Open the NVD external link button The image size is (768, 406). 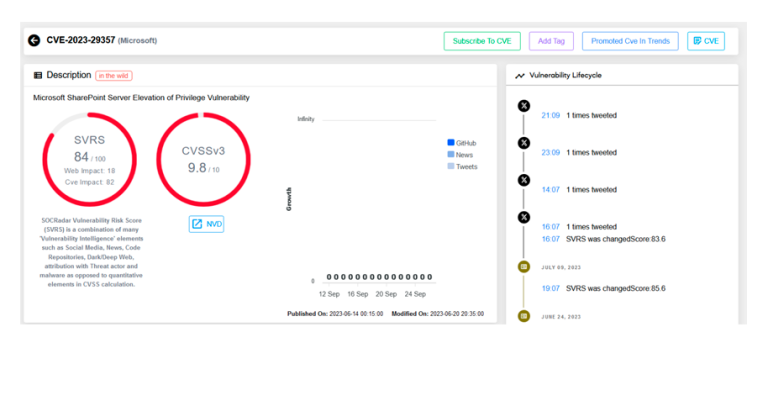tap(206, 224)
